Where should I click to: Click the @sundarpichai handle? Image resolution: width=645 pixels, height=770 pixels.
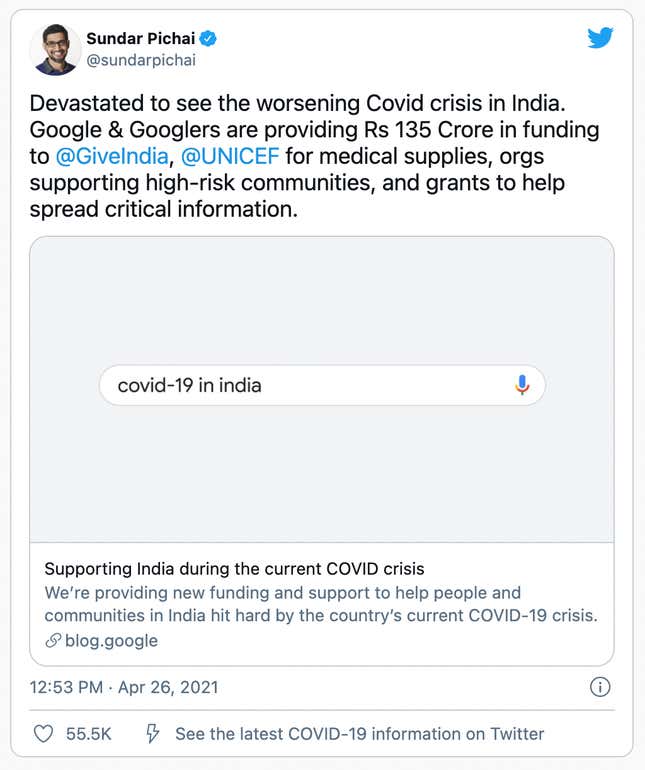(x=141, y=60)
